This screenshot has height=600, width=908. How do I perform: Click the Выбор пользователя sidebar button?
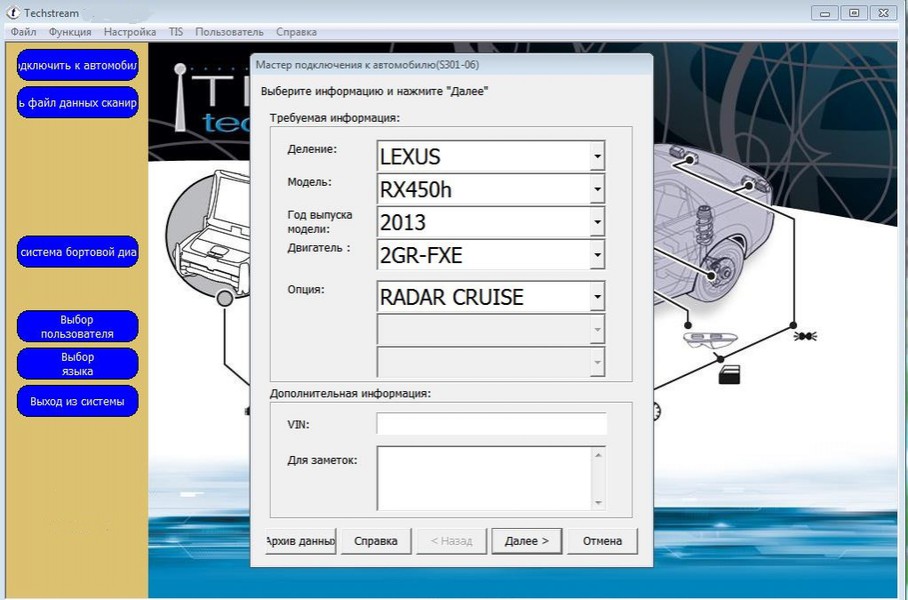tap(77, 327)
